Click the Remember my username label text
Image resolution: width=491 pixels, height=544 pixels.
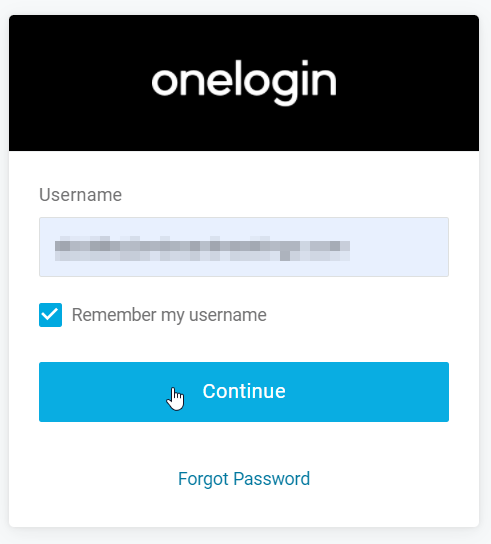169,315
